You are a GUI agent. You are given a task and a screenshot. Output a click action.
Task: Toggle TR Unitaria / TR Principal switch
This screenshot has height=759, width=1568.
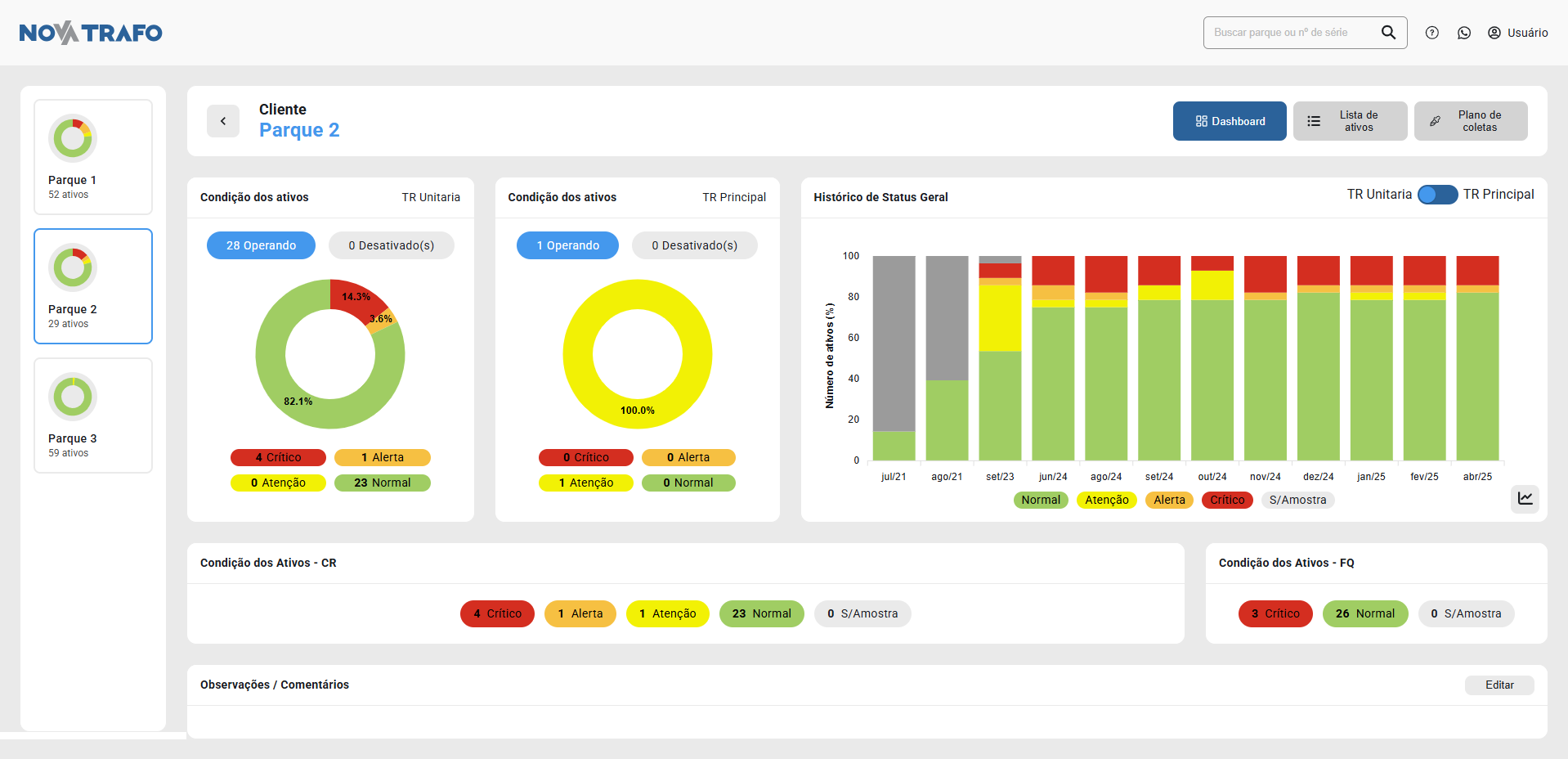1436,195
